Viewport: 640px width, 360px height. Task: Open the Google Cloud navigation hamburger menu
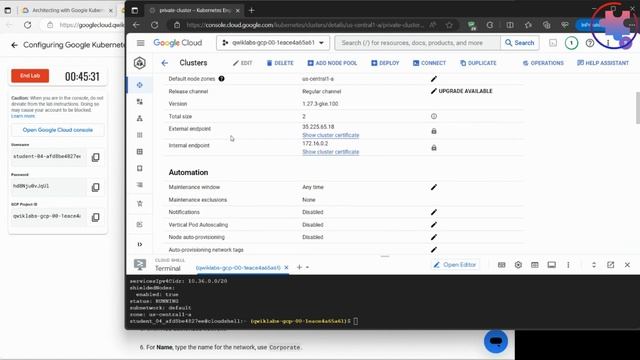[x=140, y=43]
